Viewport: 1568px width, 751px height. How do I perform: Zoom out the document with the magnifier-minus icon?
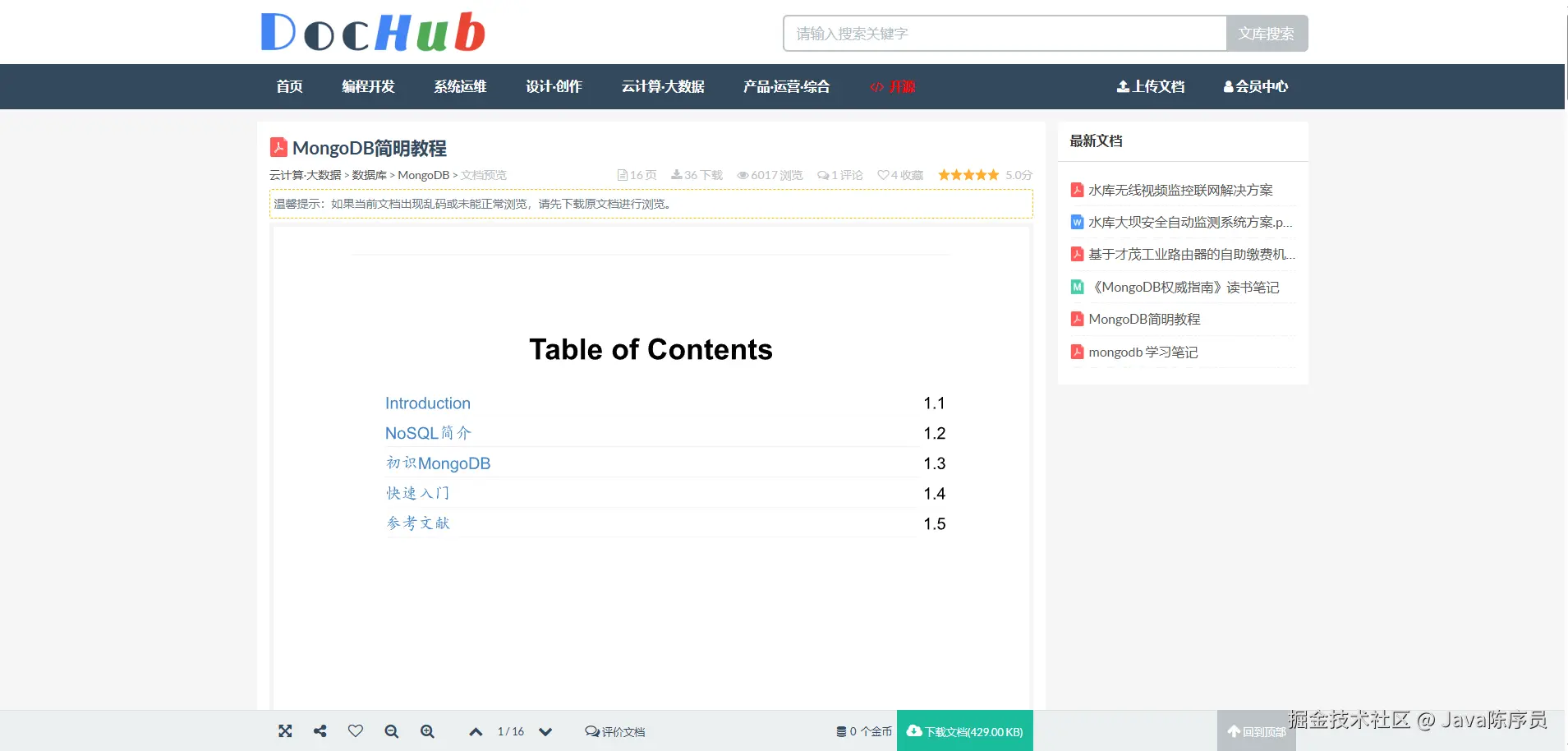392,731
